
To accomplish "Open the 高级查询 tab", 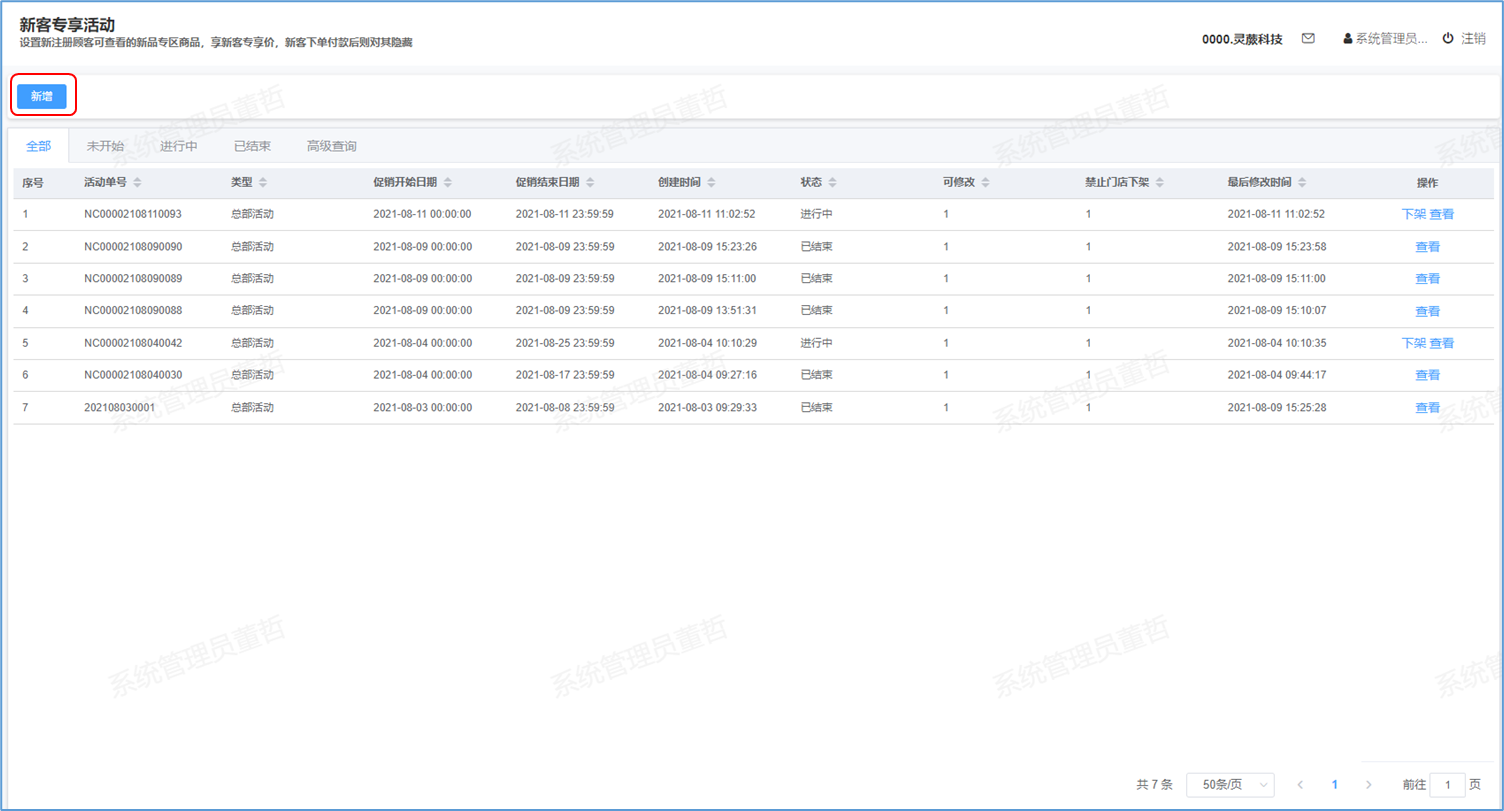I will tap(331, 146).
